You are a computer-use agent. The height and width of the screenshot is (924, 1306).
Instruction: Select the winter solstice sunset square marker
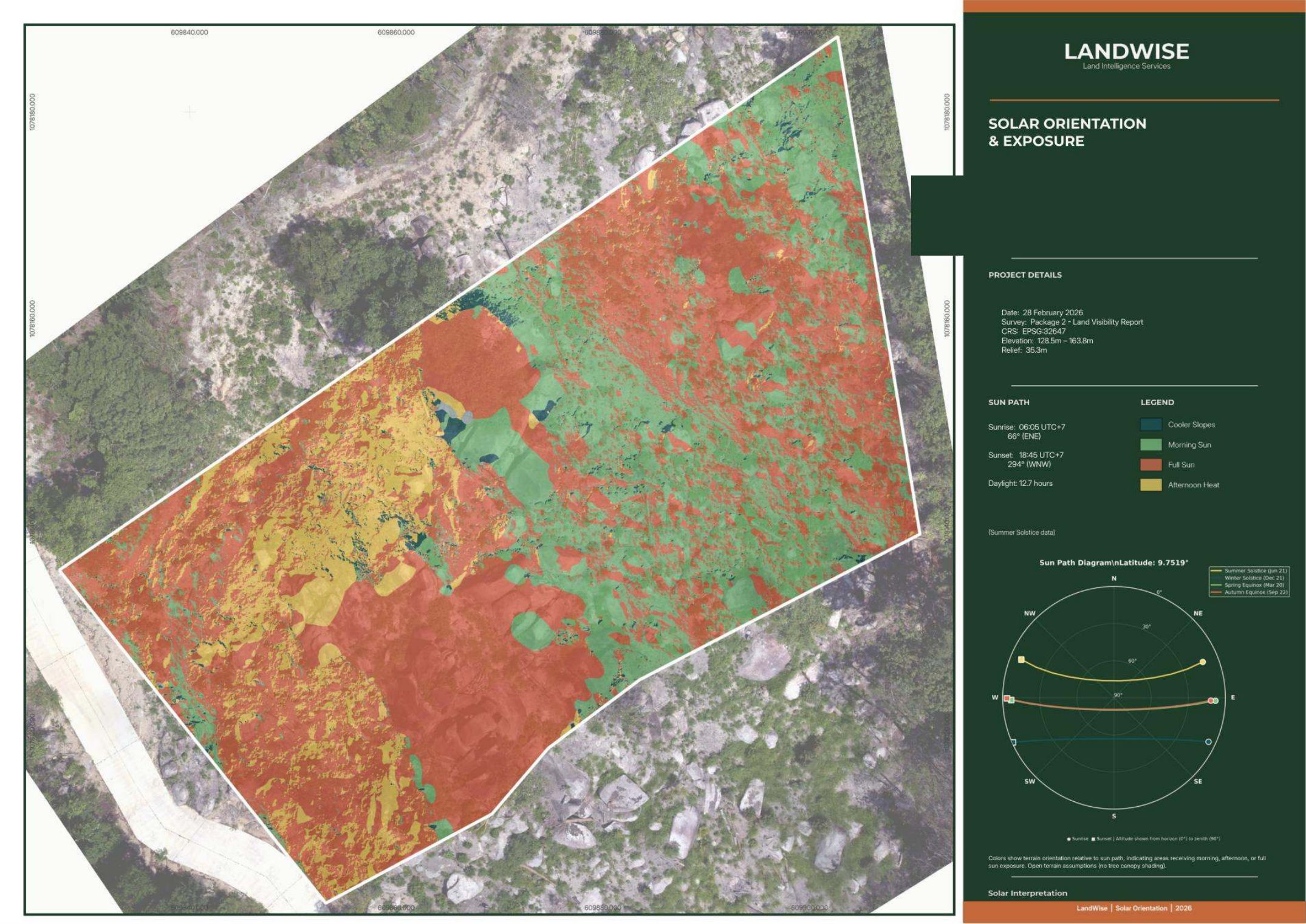[x=1013, y=742]
